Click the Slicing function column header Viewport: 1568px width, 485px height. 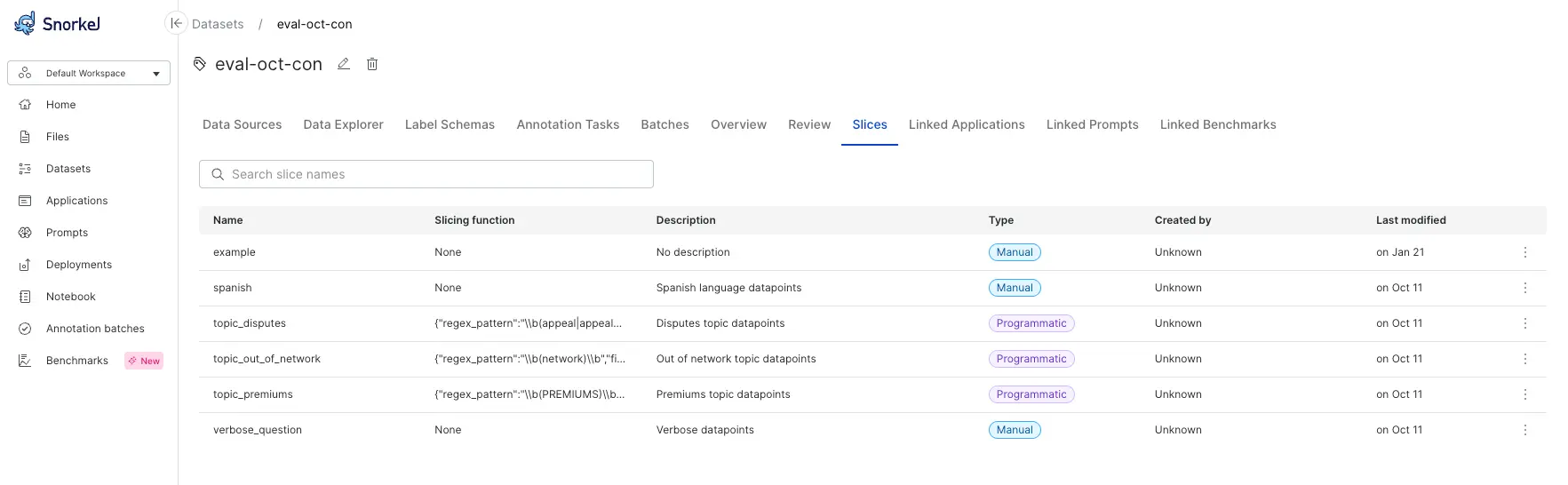tap(474, 220)
